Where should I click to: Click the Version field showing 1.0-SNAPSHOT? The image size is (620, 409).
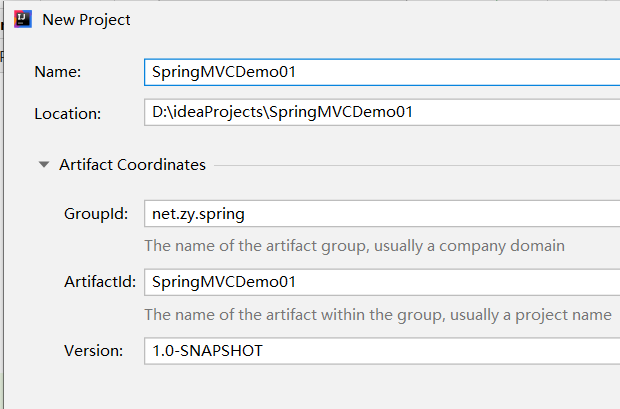click(x=380, y=351)
